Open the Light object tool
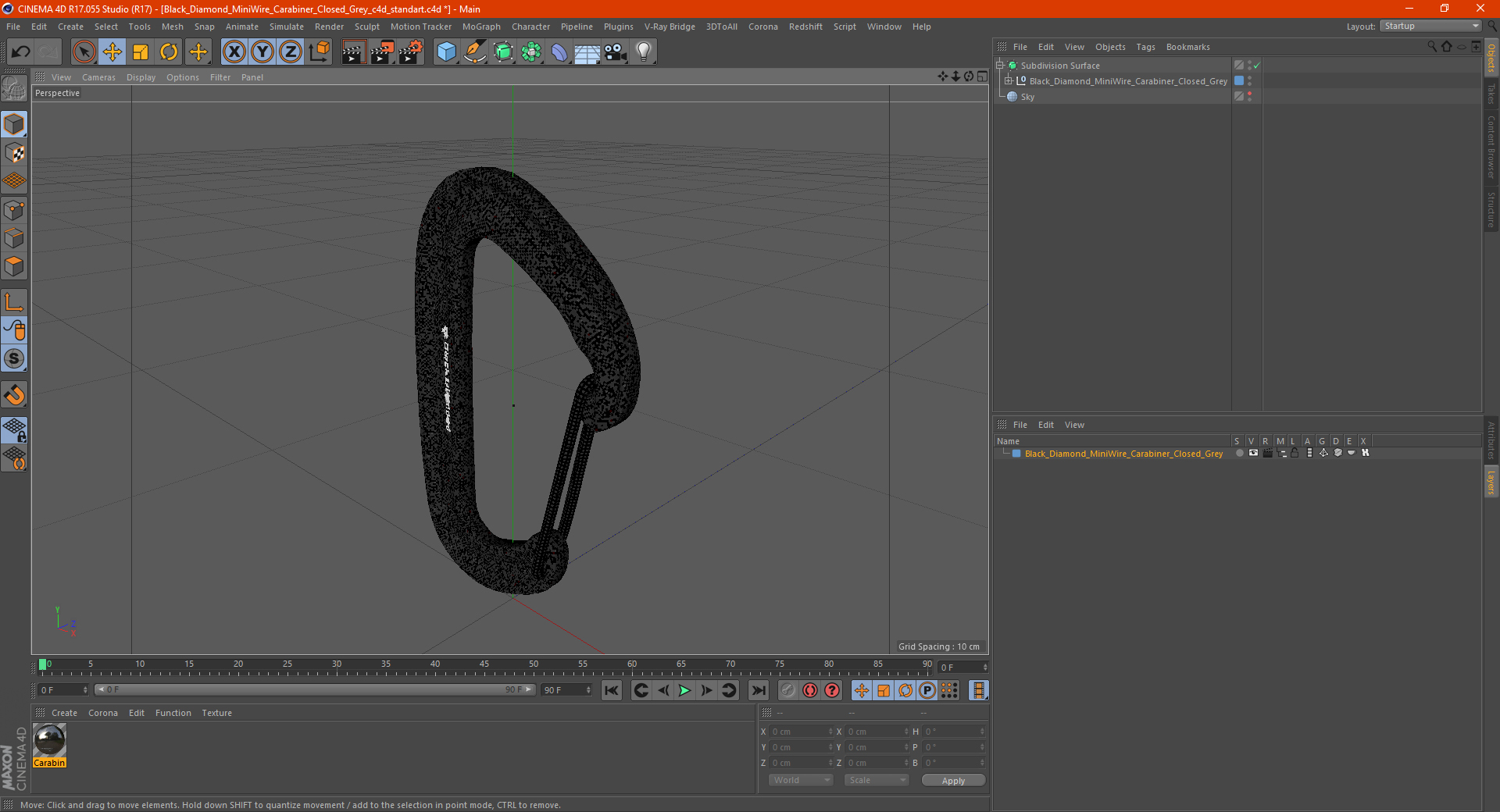 (x=644, y=52)
